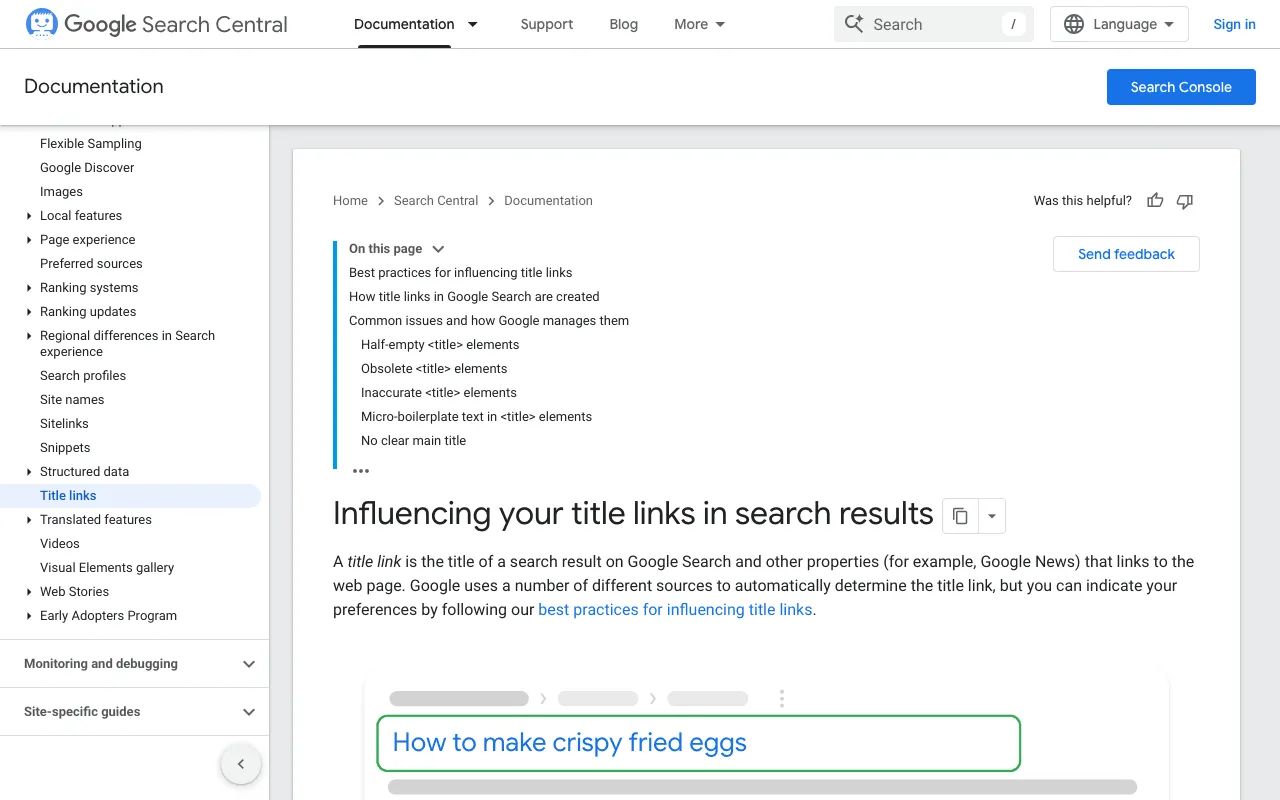Open the Documentation tab in top nav

[x=404, y=24]
